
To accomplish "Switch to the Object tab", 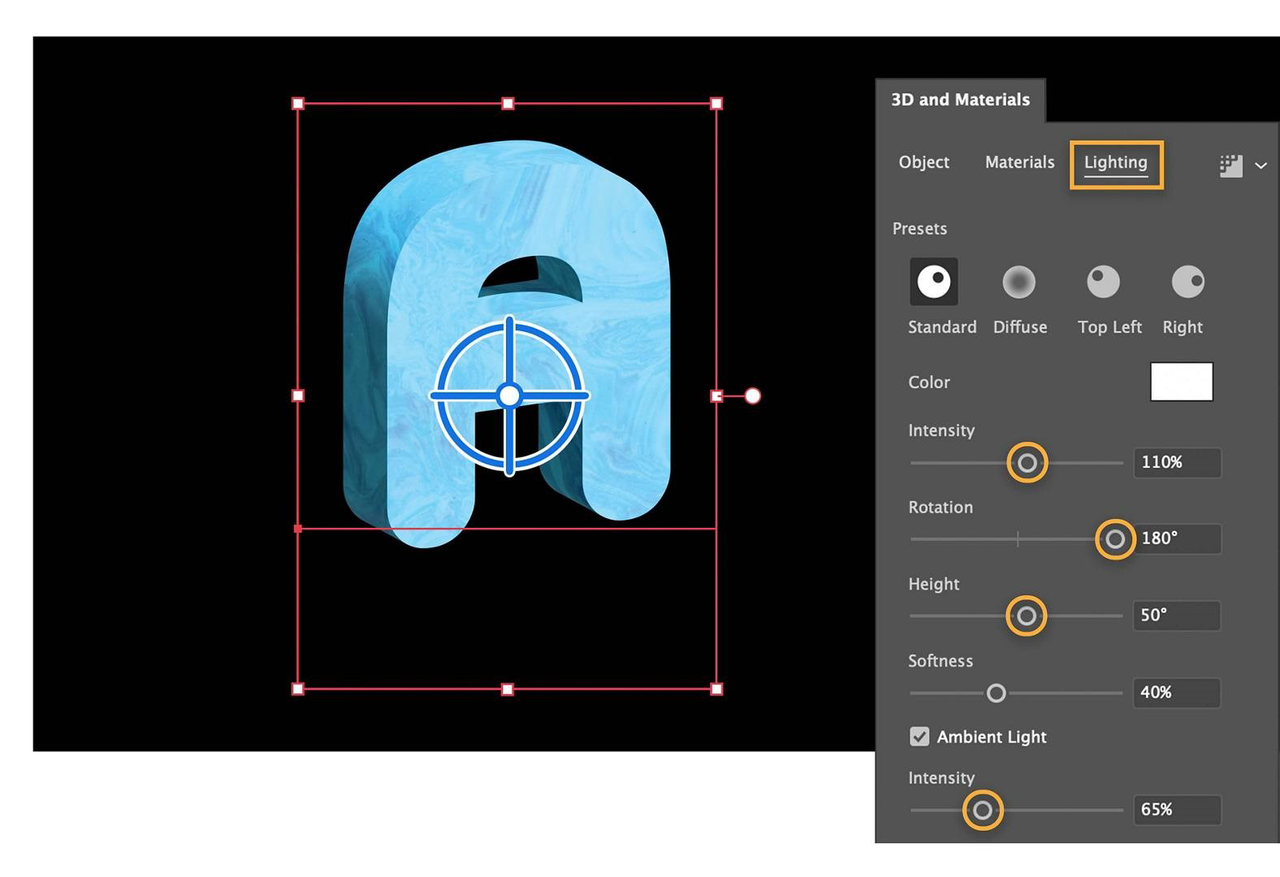I will point(923,162).
